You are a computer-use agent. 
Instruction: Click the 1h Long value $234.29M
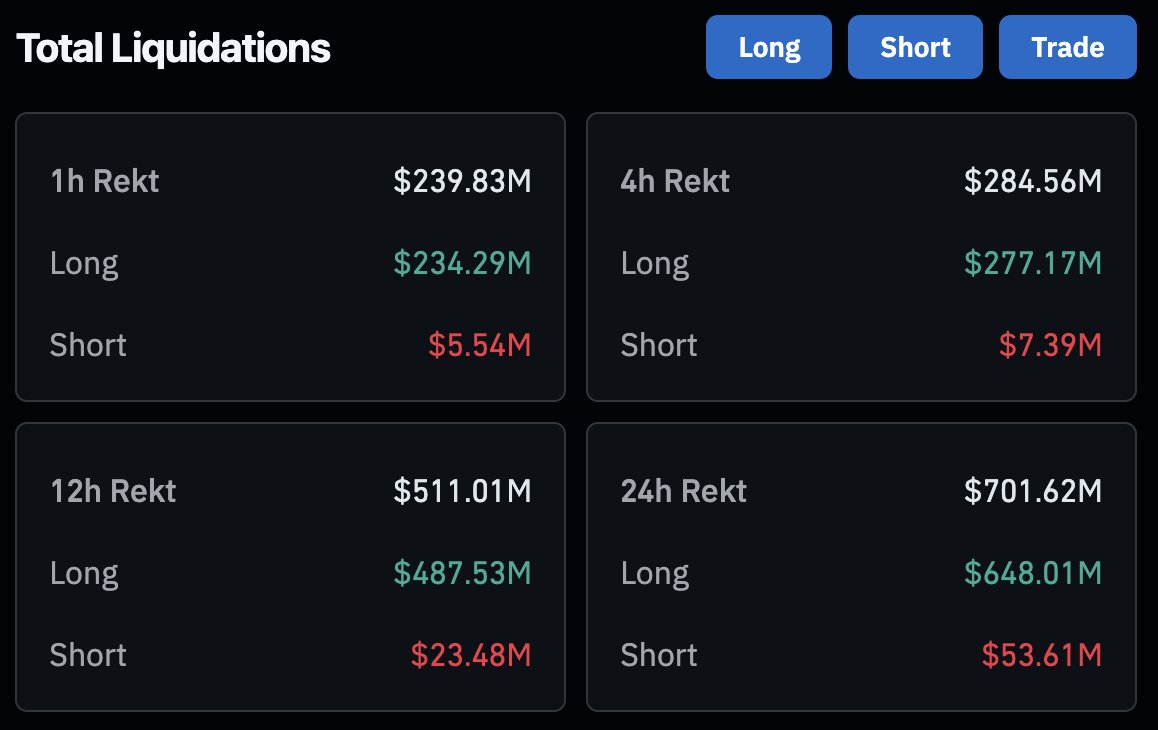[x=462, y=263]
